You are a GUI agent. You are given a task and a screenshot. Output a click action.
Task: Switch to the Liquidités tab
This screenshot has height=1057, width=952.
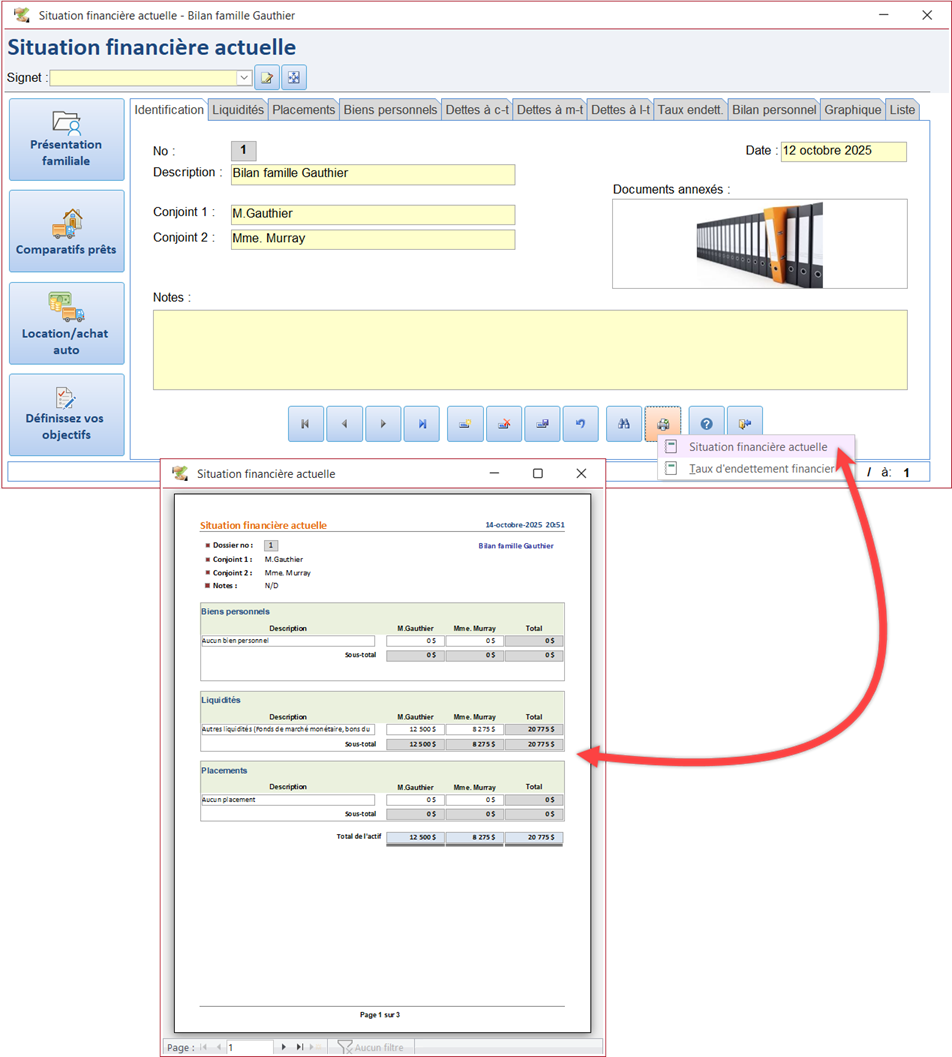[x=238, y=110]
